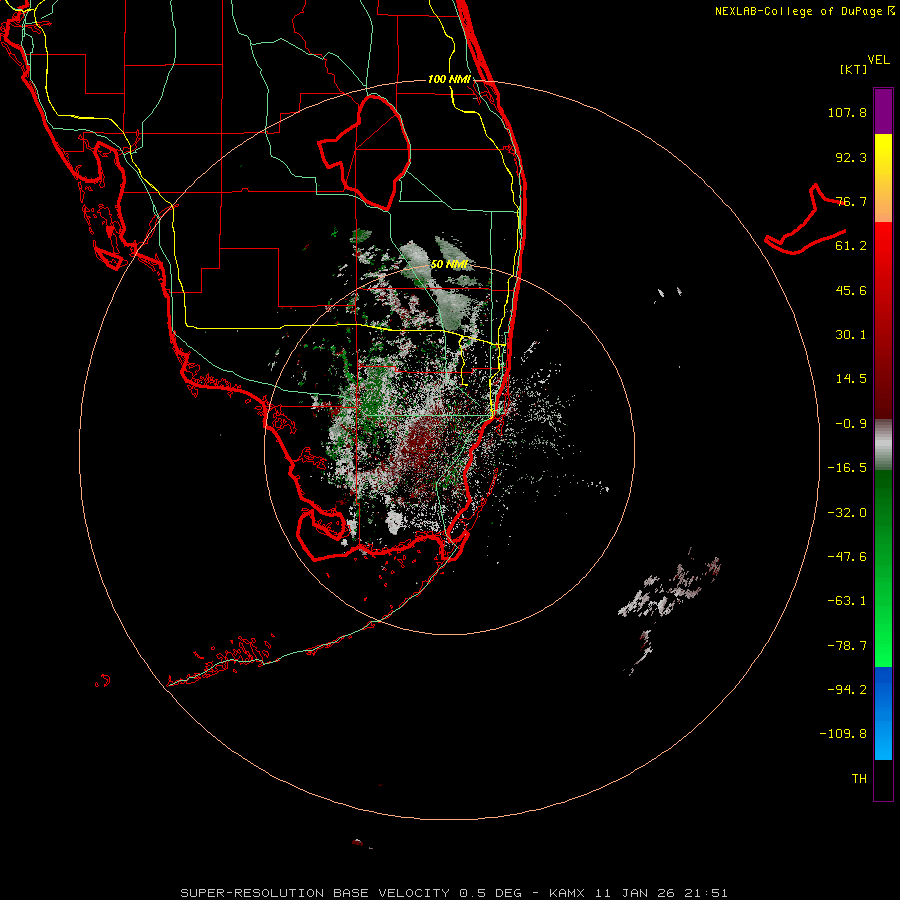Click the 100 NMI range ring label
Screen dimensions: 900x900
pyautogui.click(x=449, y=79)
